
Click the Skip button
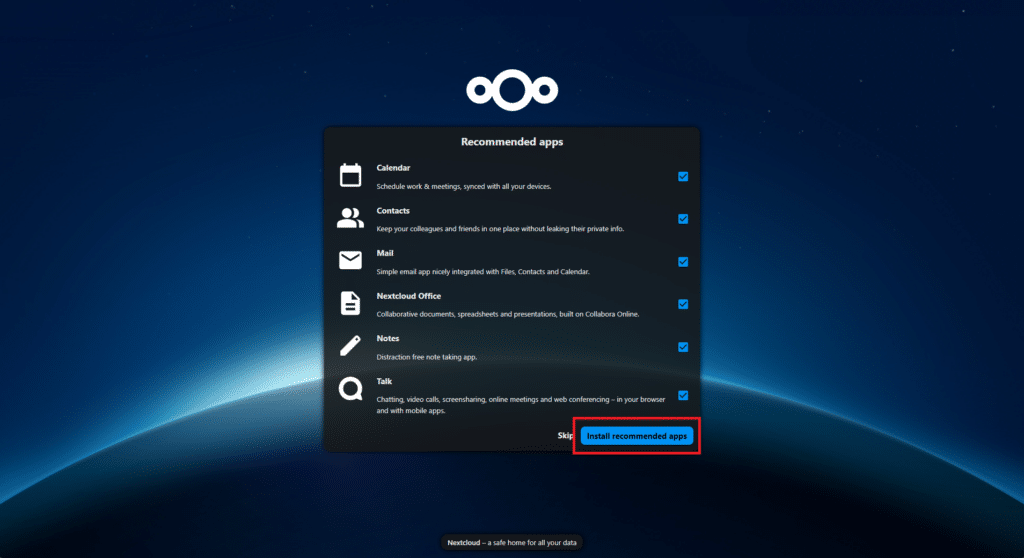pos(565,436)
